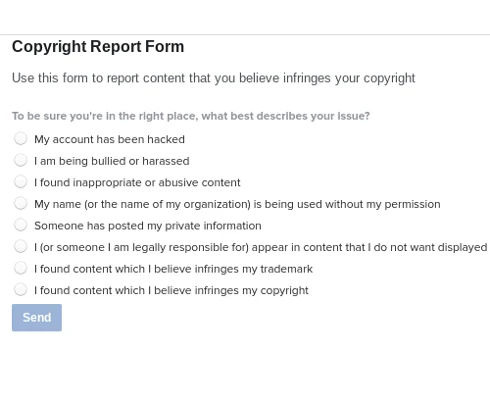Click 'I am being bullied or harassed' label text
490x404 pixels.
pos(112,161)
